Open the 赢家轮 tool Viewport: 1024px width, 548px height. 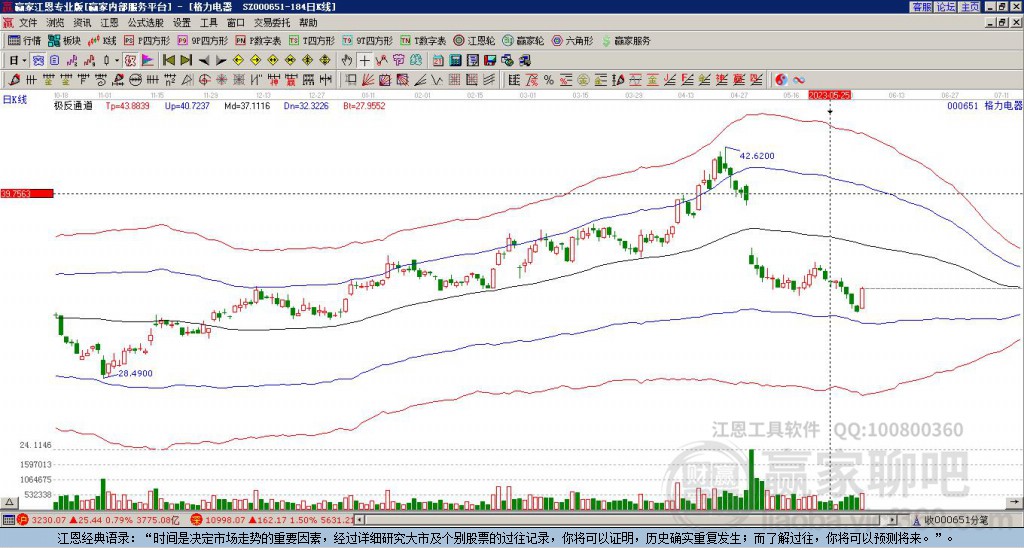point(523,40)
